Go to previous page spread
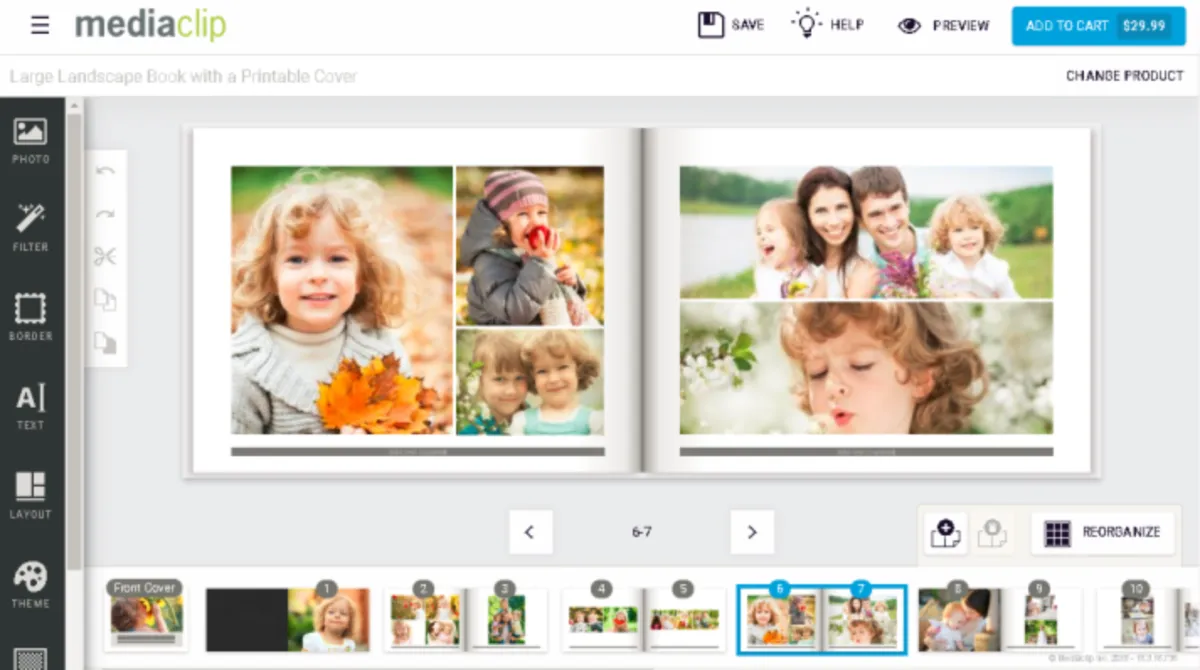The width and height of the screenshot is (1200, 670). 530,532
